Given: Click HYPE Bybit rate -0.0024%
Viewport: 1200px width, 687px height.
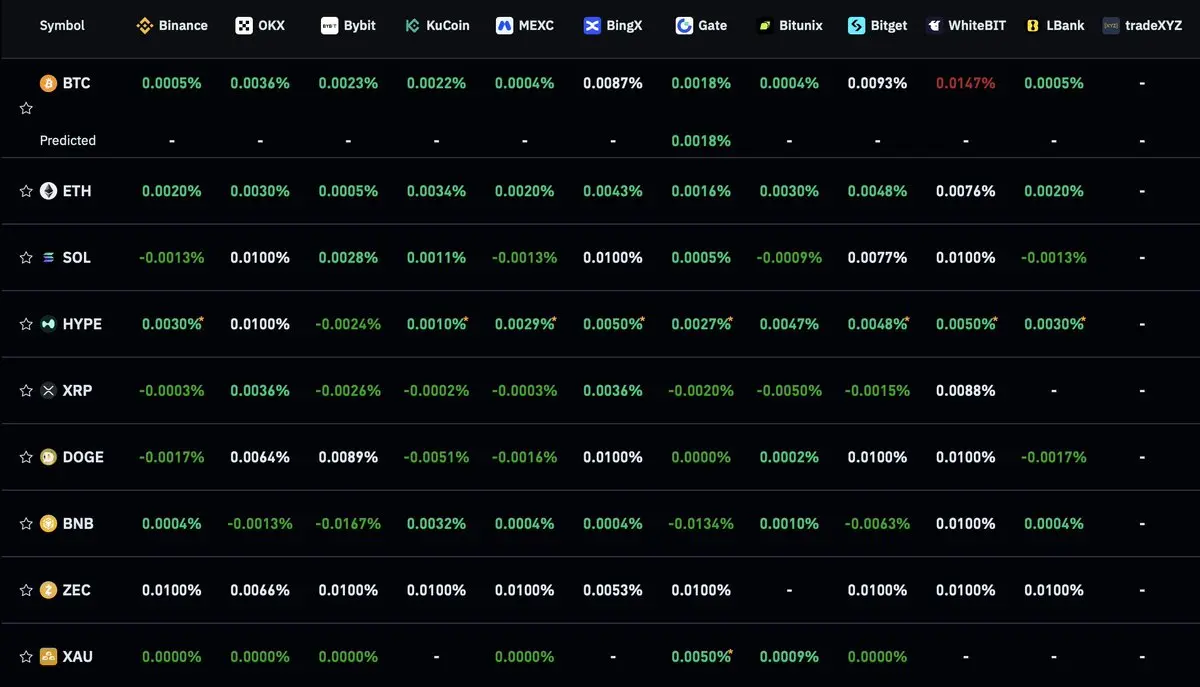Looking at the screenshot, I should pos(348,324).
